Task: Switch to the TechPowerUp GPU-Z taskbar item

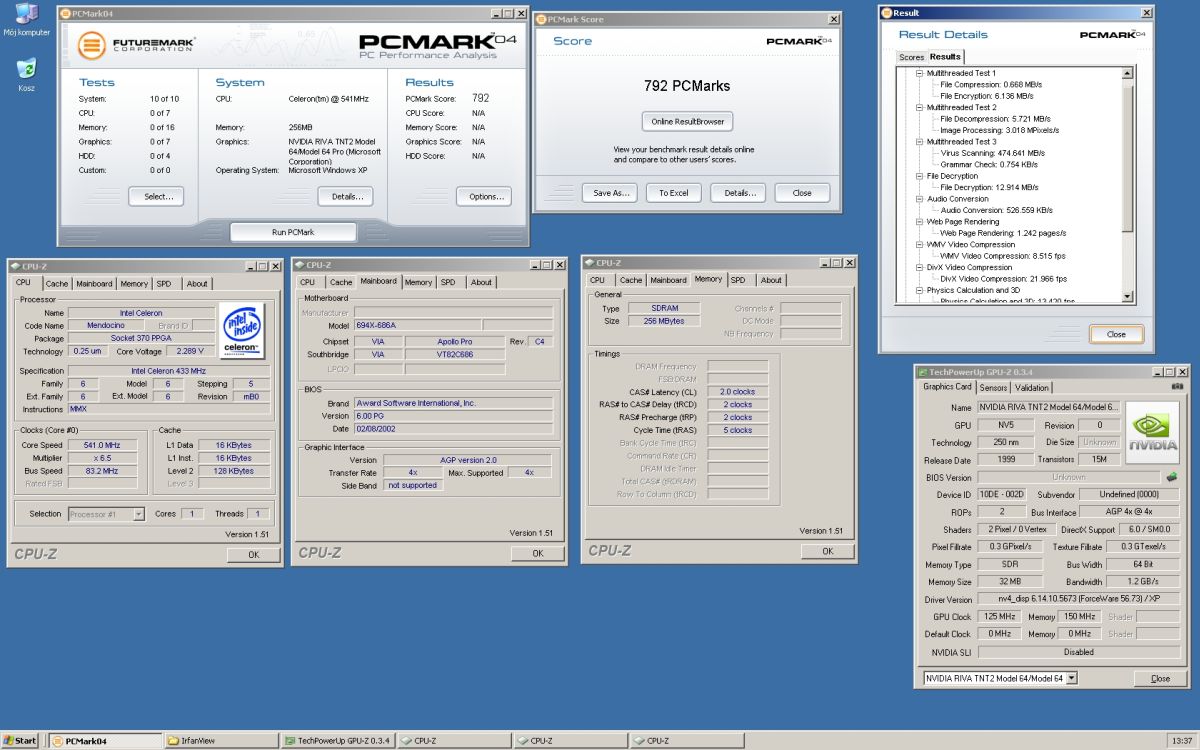Action: tap(338, 741)
